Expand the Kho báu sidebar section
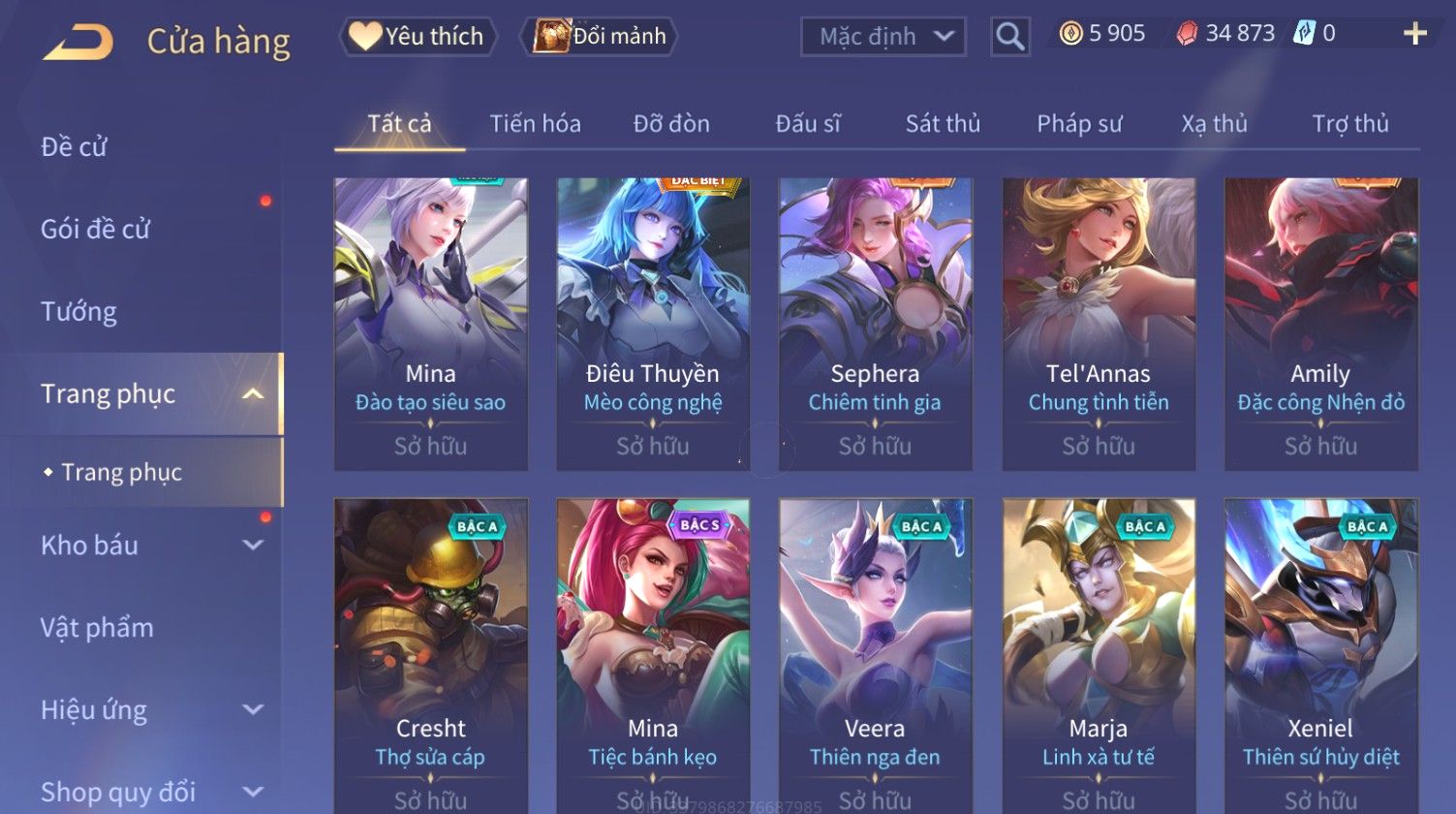This screenshot has height=814, width=1456. point(253,545)
